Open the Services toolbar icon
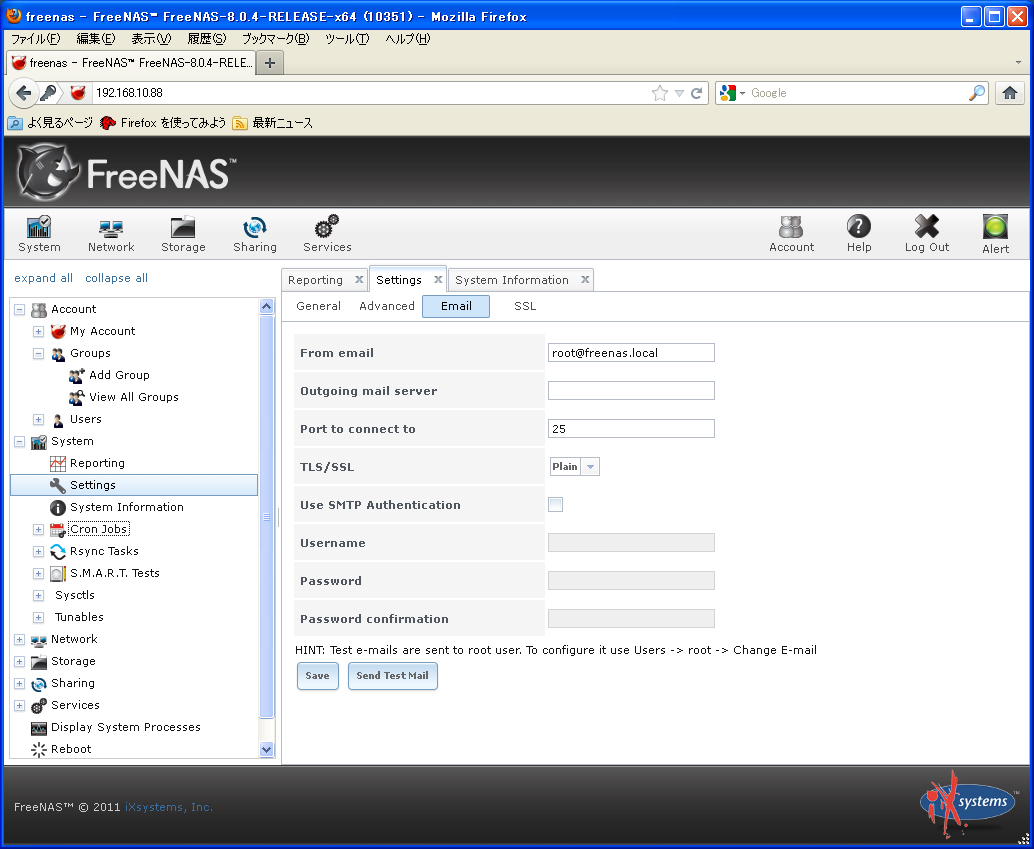The width and height of the screenshot is (1034, 849). (x=327, y=234)
